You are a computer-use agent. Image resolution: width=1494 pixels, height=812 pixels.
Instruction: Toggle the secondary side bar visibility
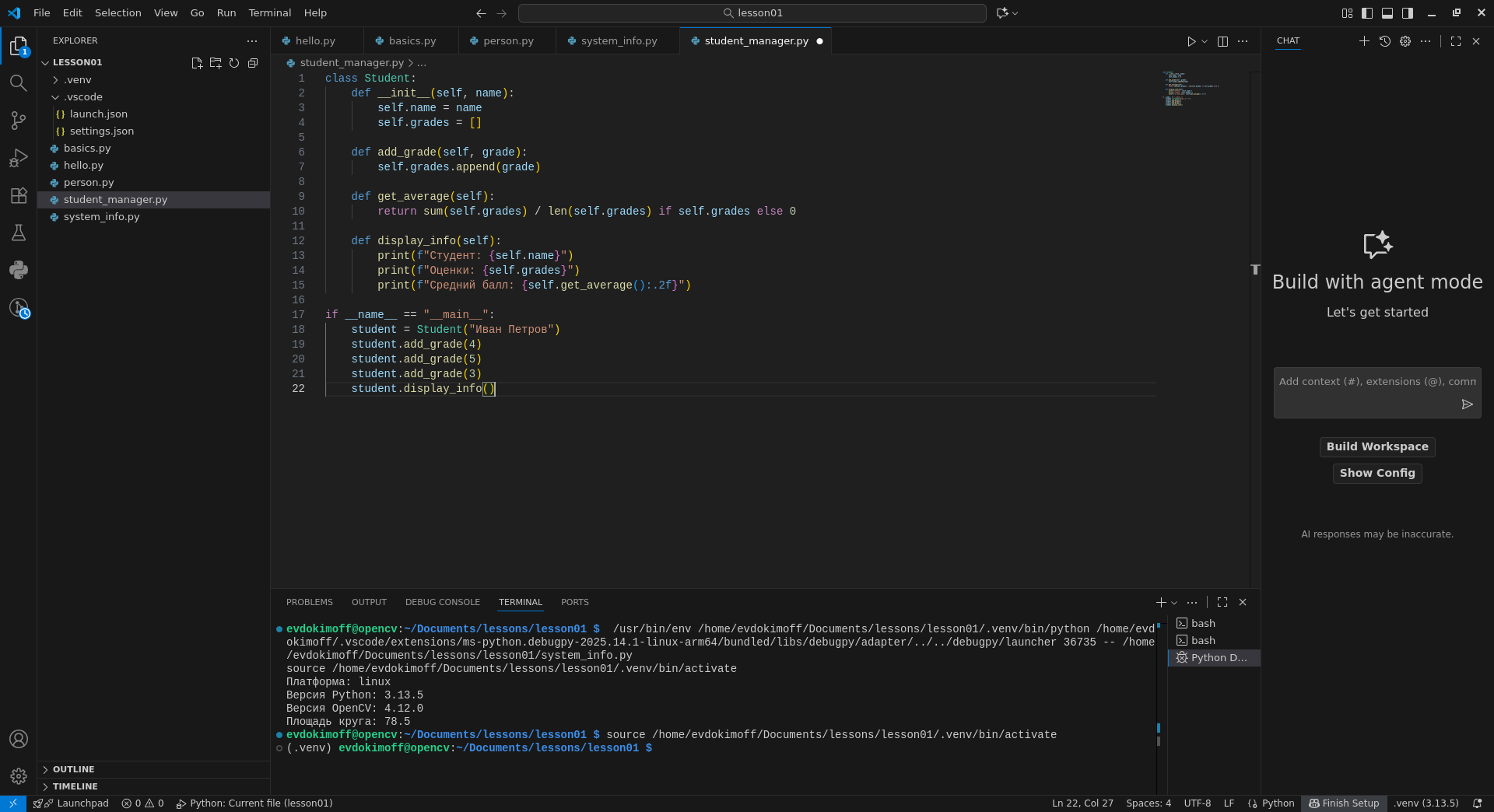coord(1408,13)
